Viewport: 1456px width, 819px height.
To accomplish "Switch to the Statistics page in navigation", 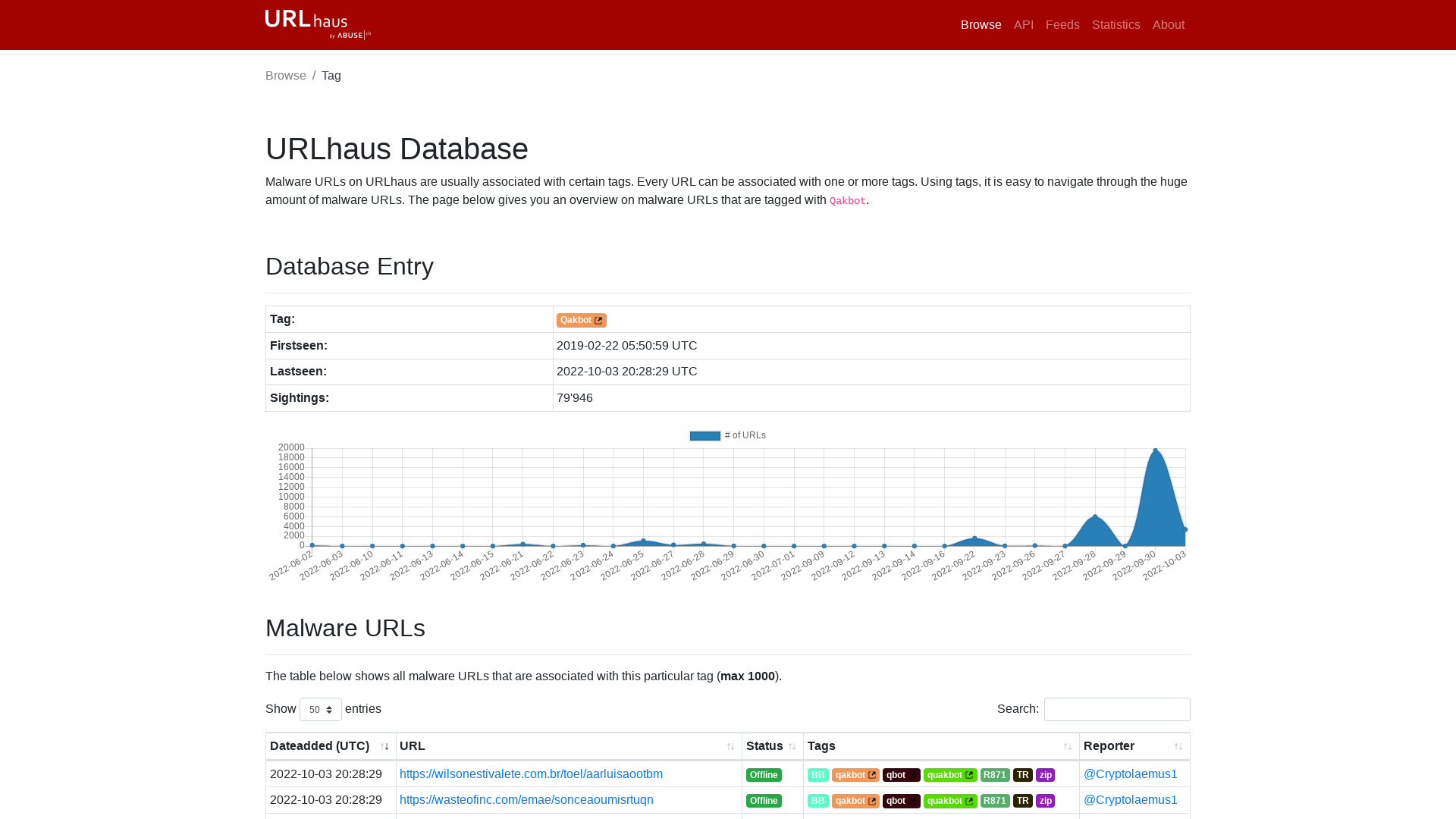I will click(x=1116, y=24).
